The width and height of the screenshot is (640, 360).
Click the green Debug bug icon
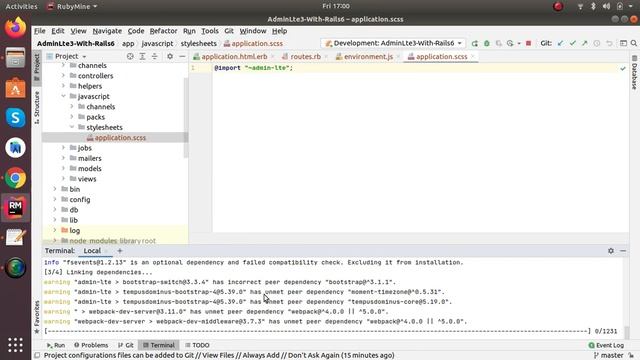pyautogui.click(x=487, y=43)
